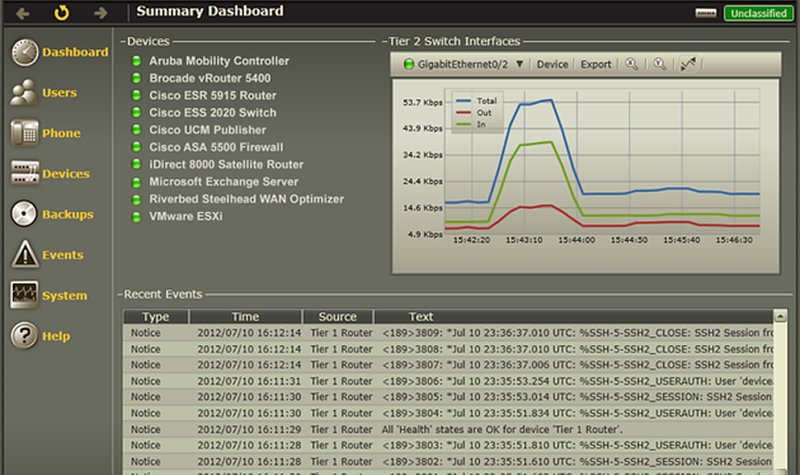The height and width of the screenshot is (475, 800).
Task: Click the Unclassified badge
Action: tap(758, 13)
